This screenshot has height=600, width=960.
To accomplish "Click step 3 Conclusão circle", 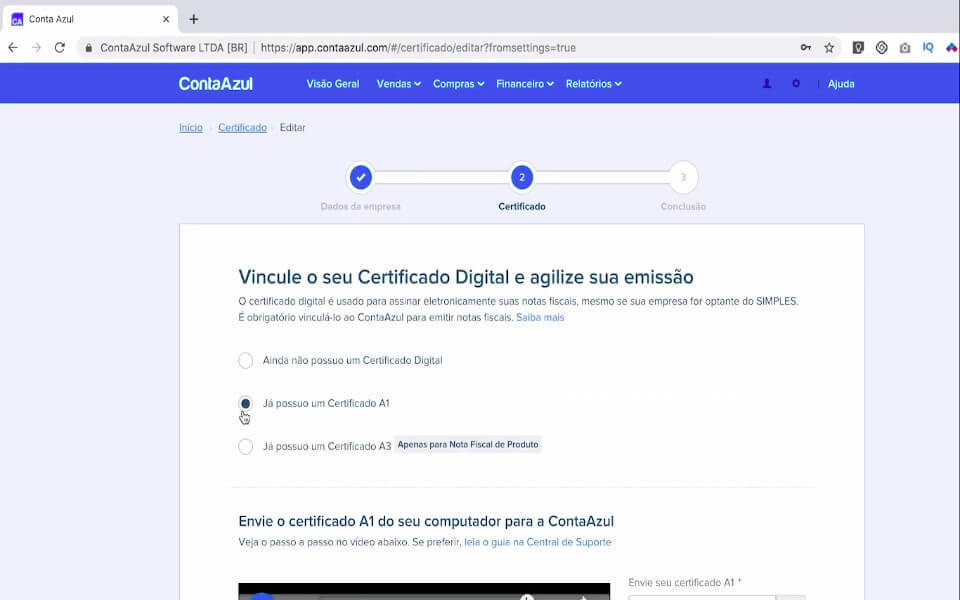I will click(x=683, y=178).
